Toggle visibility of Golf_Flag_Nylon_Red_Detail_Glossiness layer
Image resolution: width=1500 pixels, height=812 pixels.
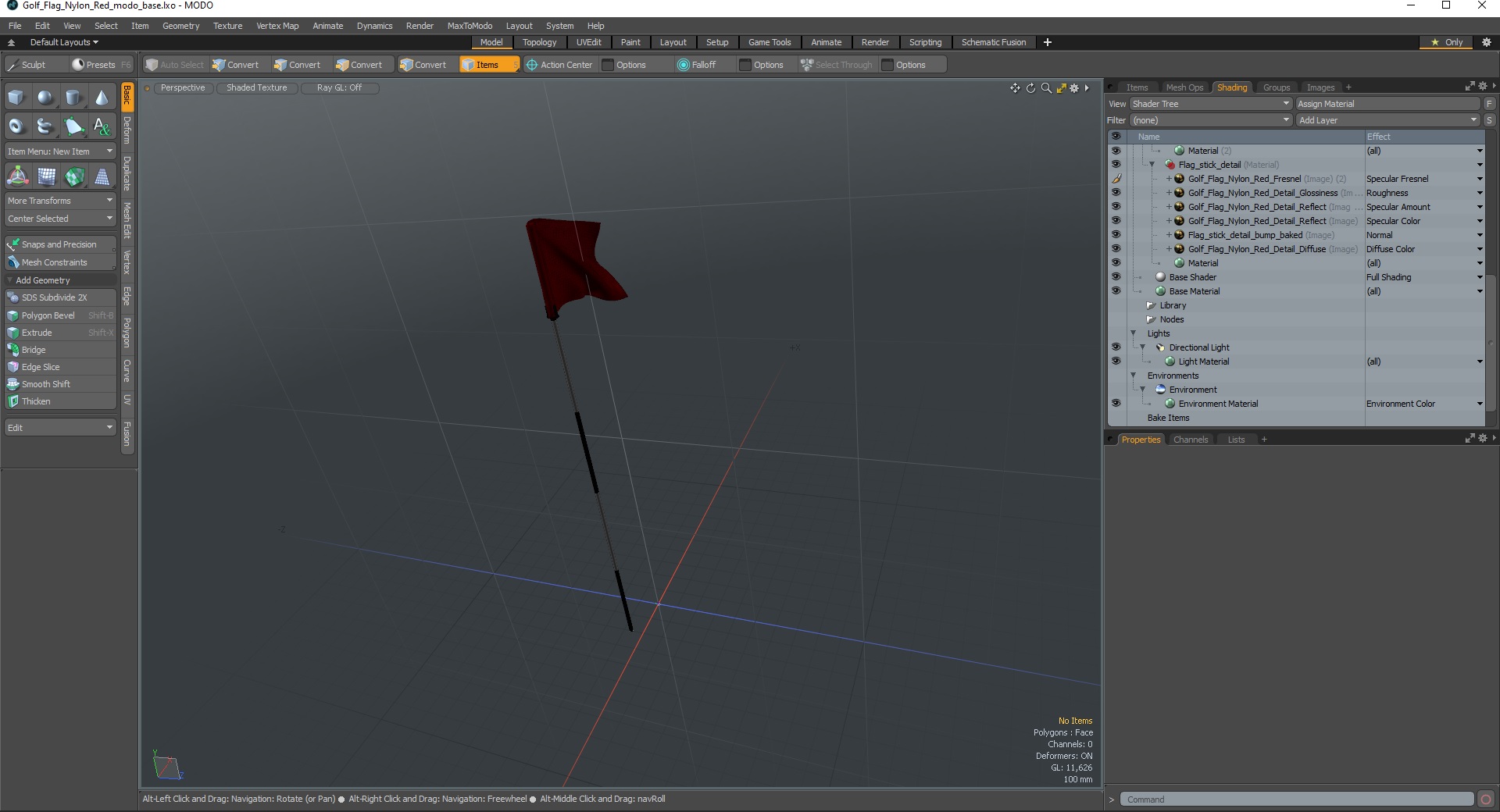click(x=1116, y=193)
